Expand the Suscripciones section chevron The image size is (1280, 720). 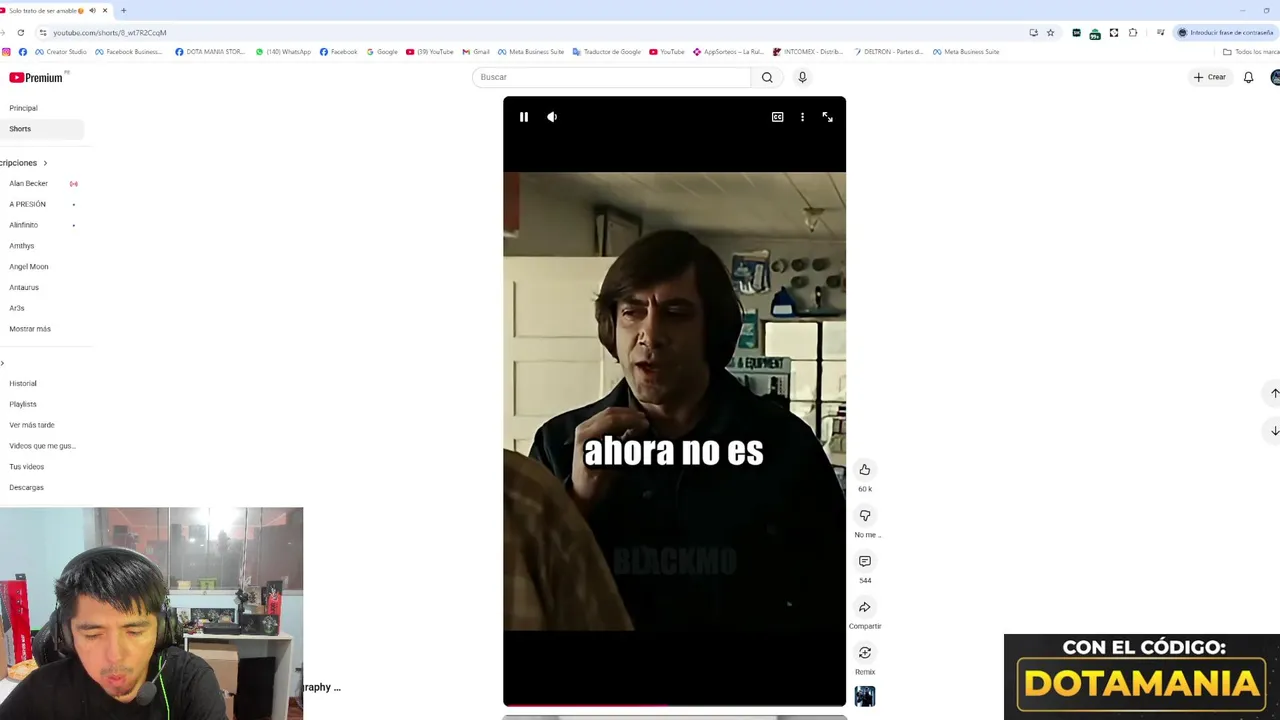(45, 163)
